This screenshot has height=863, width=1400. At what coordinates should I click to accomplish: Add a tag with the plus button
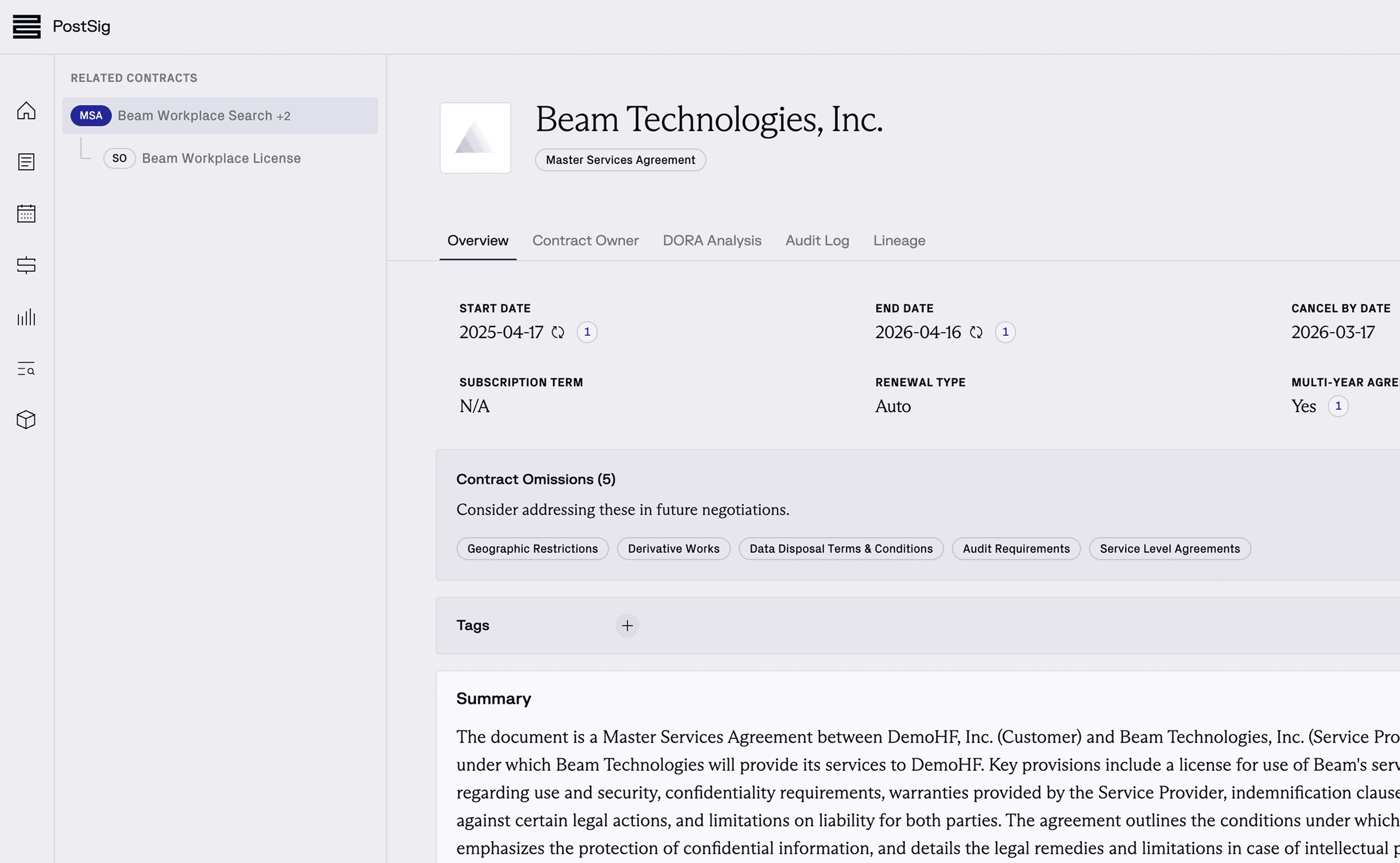[627, 626]
